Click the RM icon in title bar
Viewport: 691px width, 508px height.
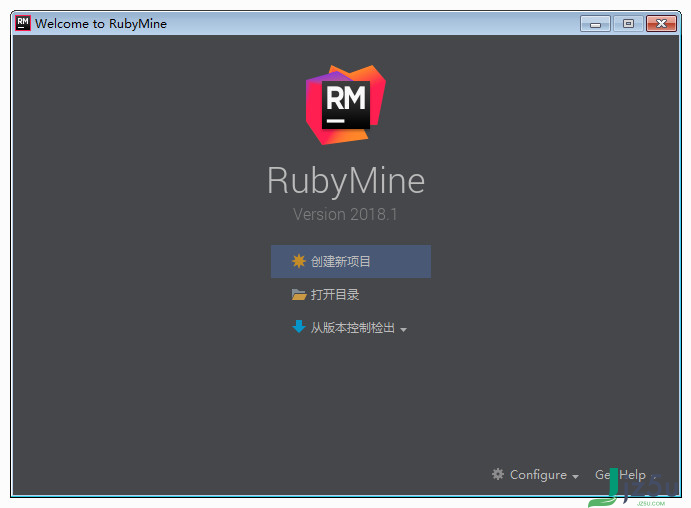[23, 23]
